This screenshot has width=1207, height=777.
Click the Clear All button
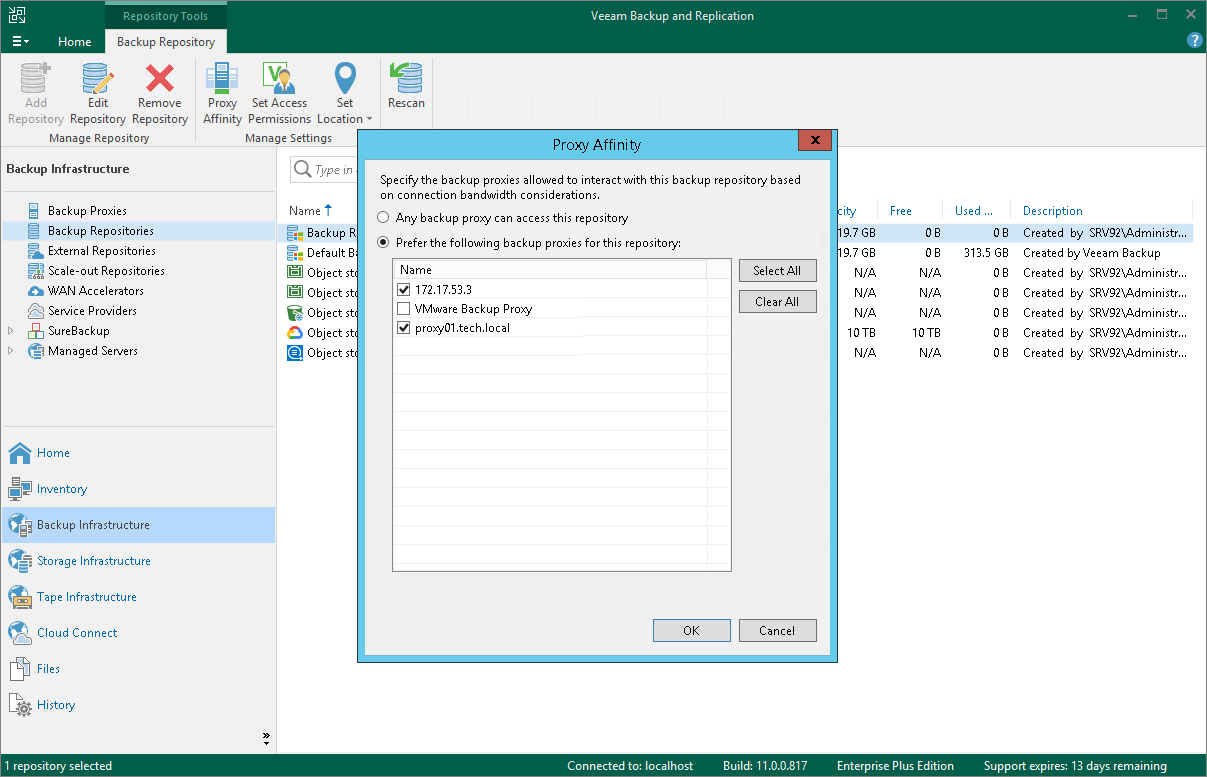tap(777, 302)
